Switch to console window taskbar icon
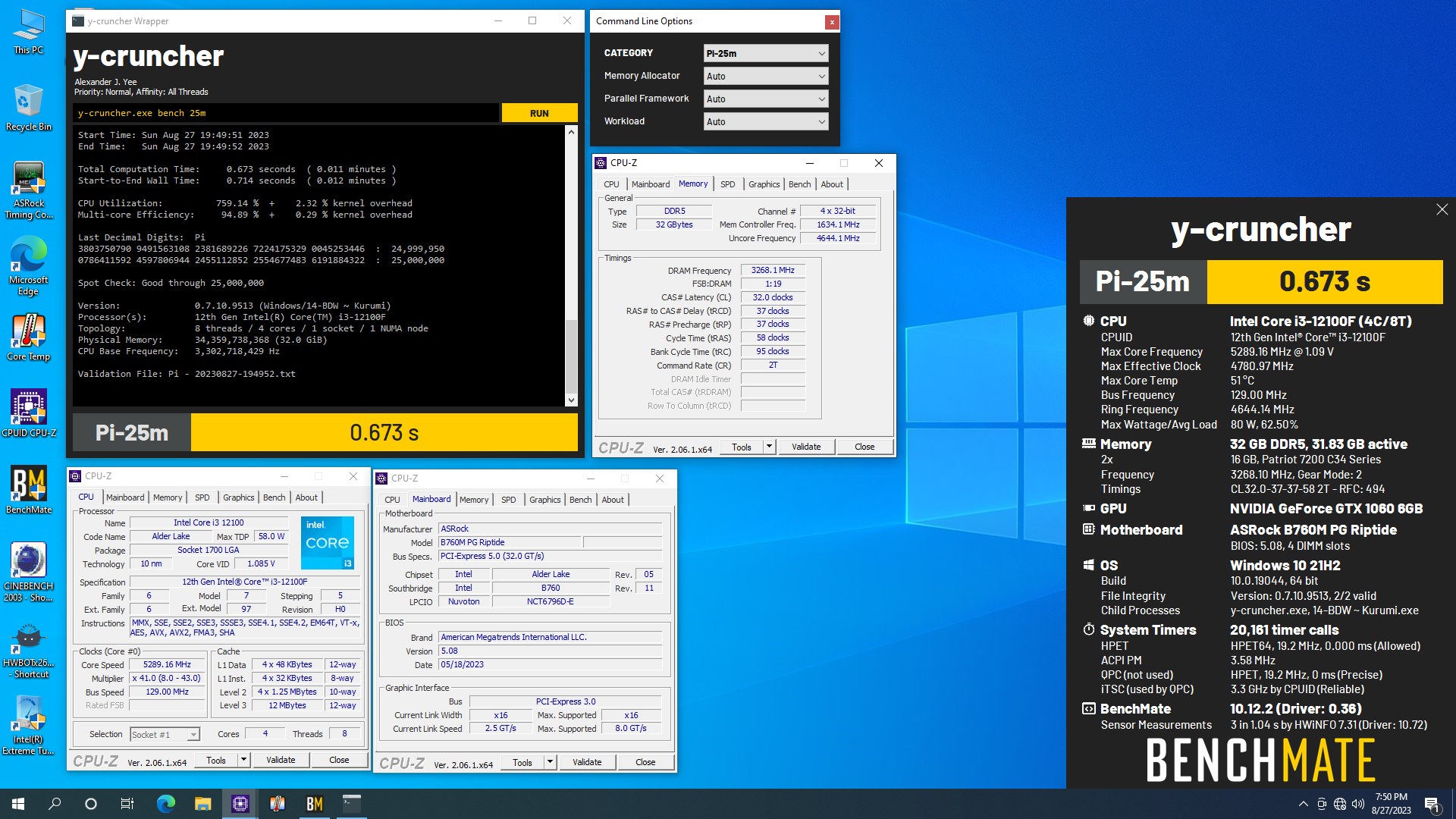Screen dimensions: 1456x819 [351, 804]
